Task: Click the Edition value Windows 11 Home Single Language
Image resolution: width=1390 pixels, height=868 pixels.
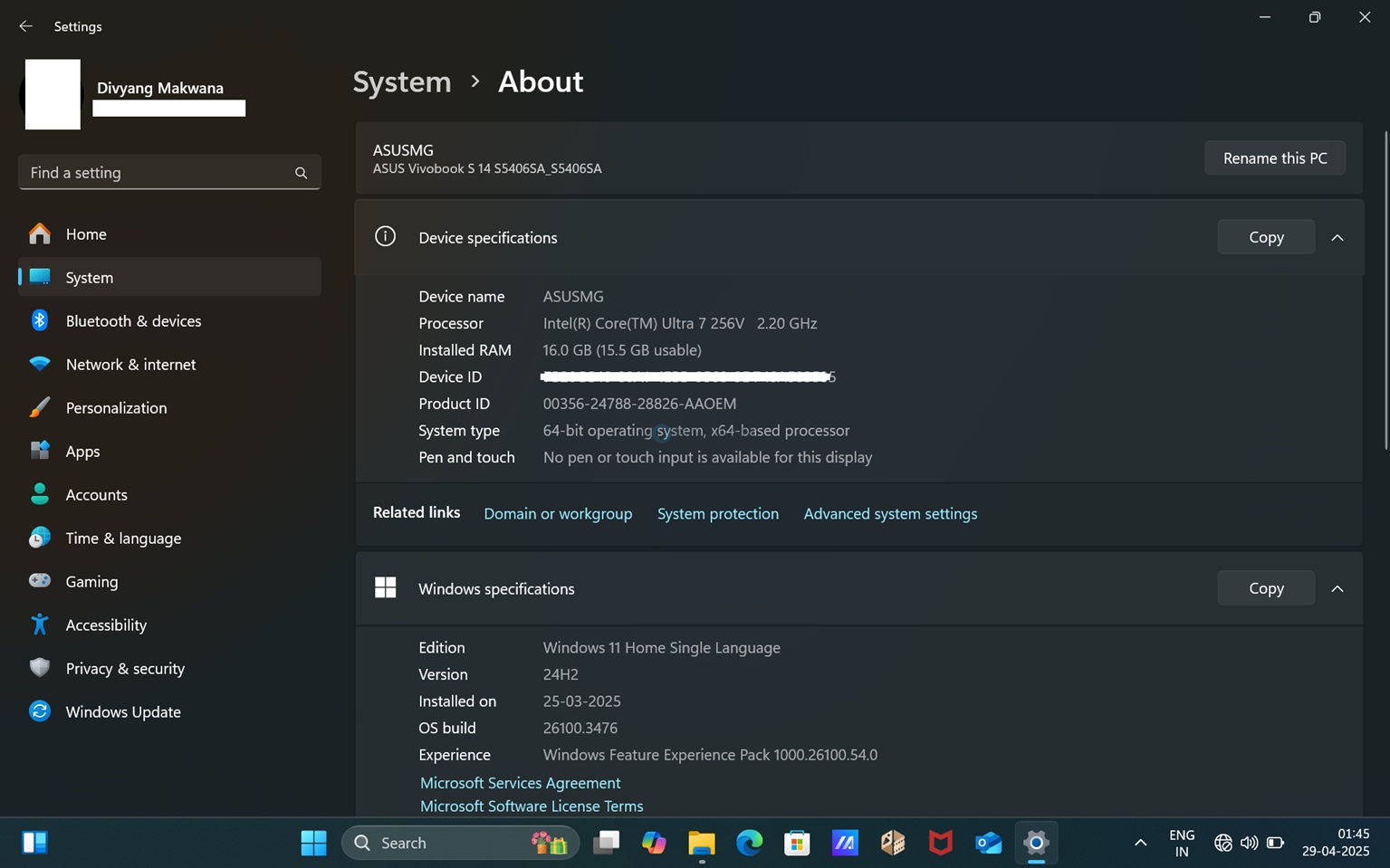Action: coord(662,648)
